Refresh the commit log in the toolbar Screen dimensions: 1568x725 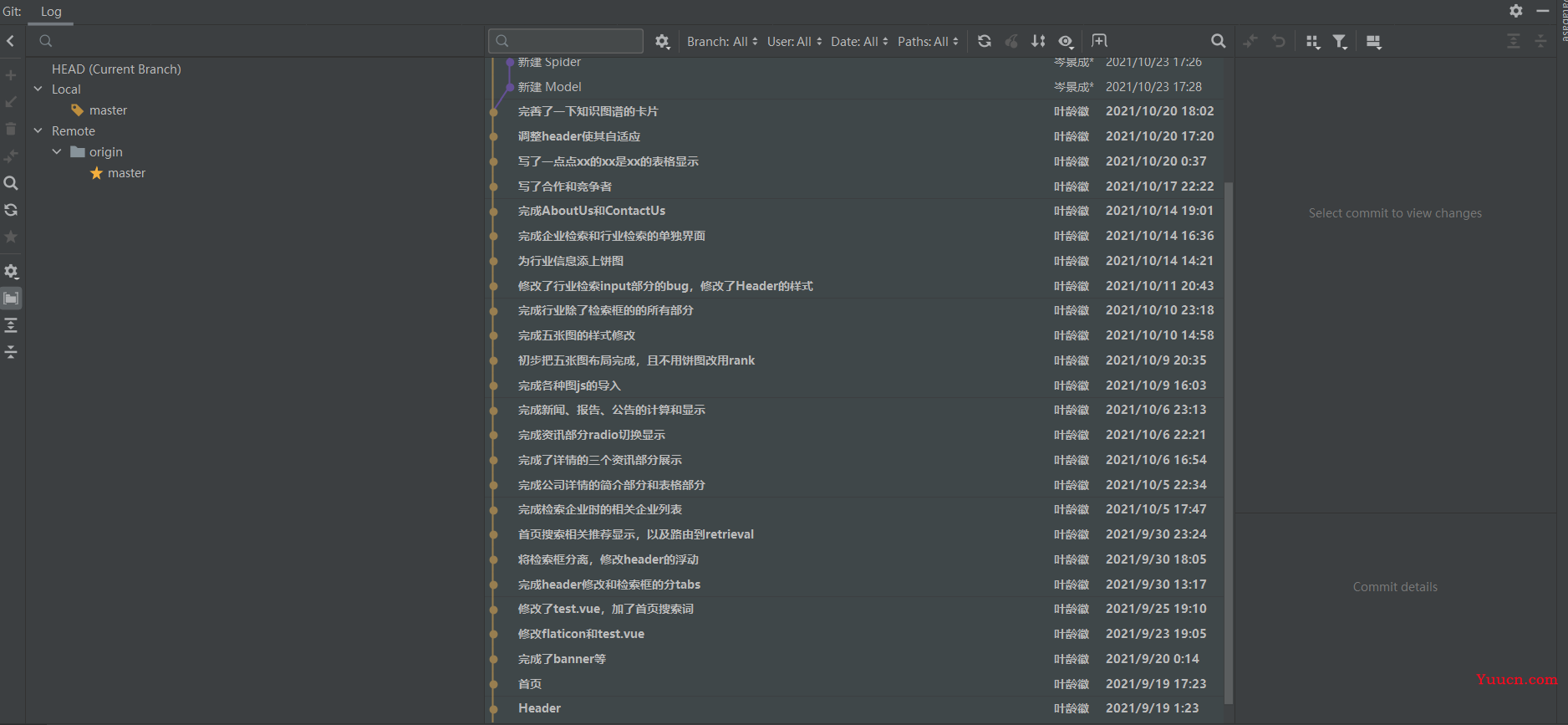pyautogui.click(x=985, y=41)
